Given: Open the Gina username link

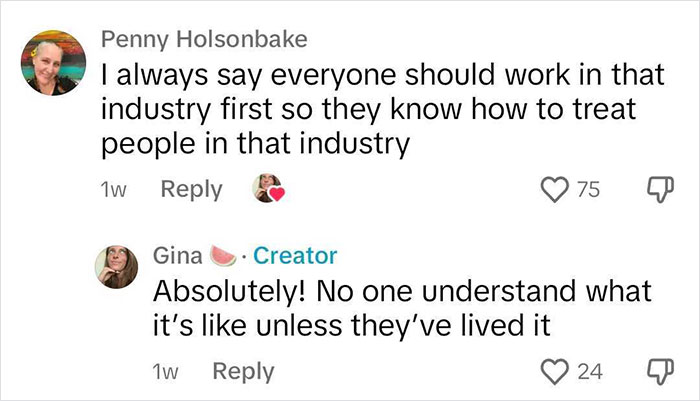Looking at the screenshot, I should click(177, 256).
